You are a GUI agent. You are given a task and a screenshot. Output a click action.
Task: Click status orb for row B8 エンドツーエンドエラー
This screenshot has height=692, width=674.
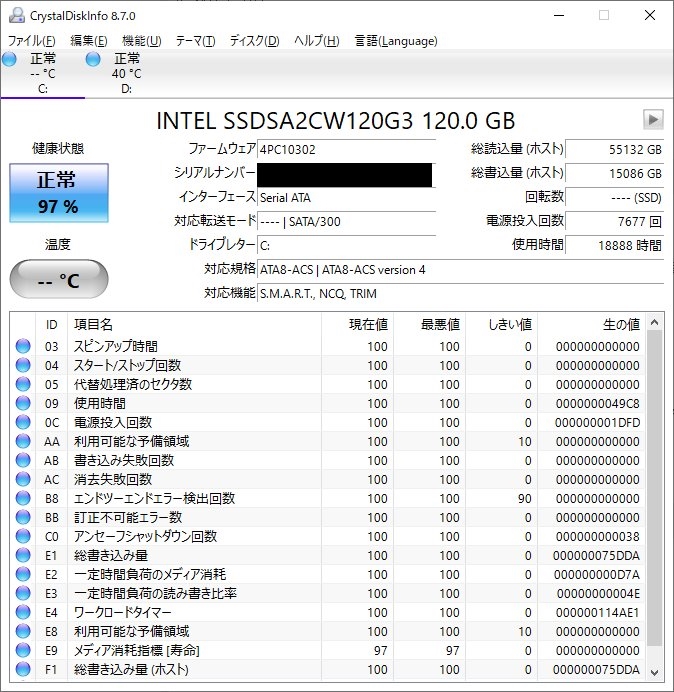(x=23, y=498)
